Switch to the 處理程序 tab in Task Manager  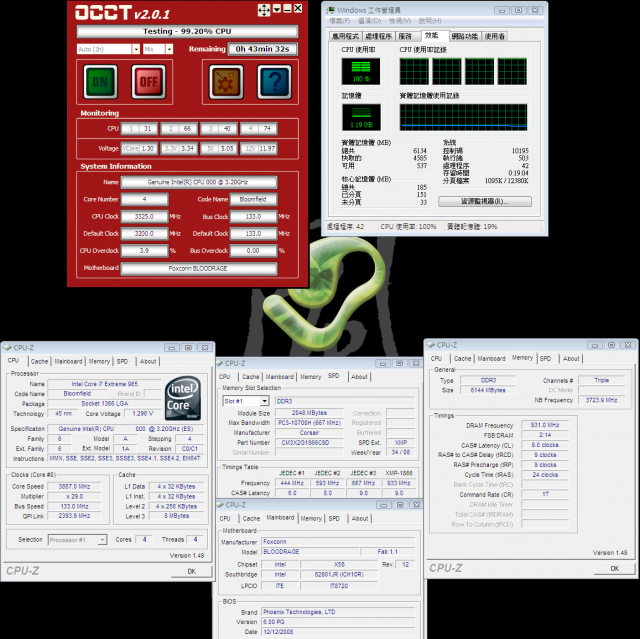coord(378,36)
